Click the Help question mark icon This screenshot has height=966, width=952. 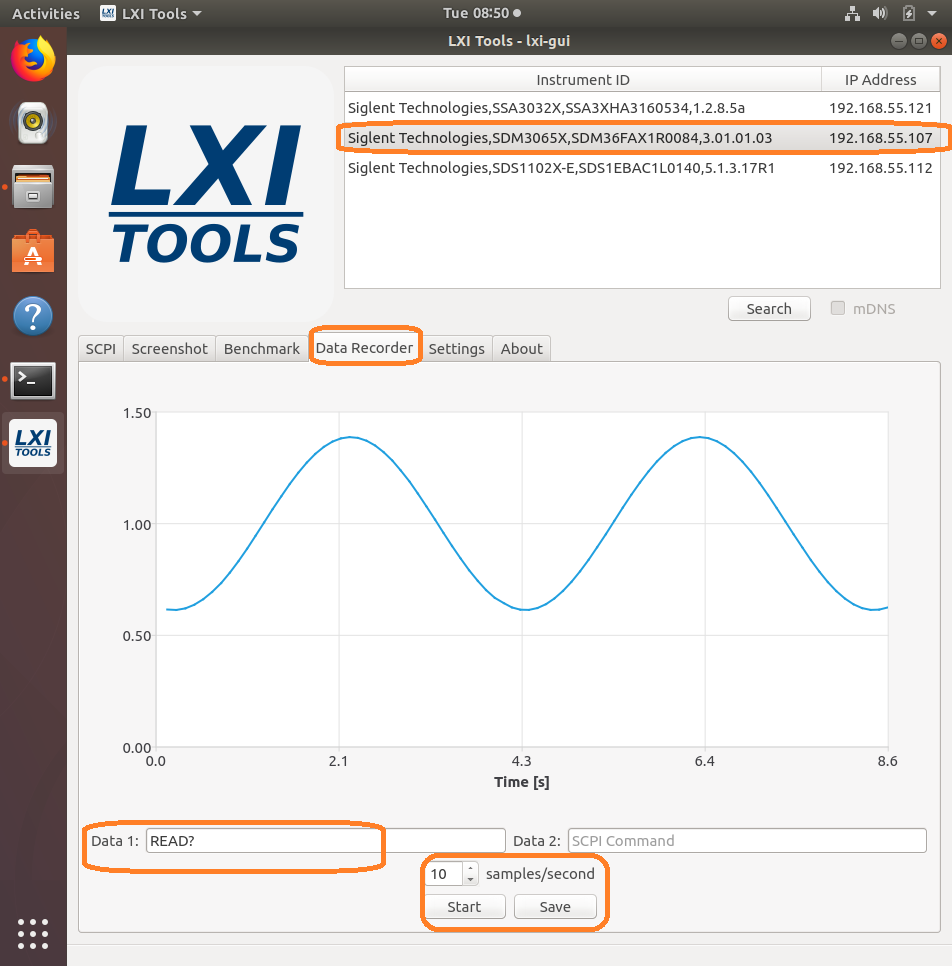[x=33, y=316]
